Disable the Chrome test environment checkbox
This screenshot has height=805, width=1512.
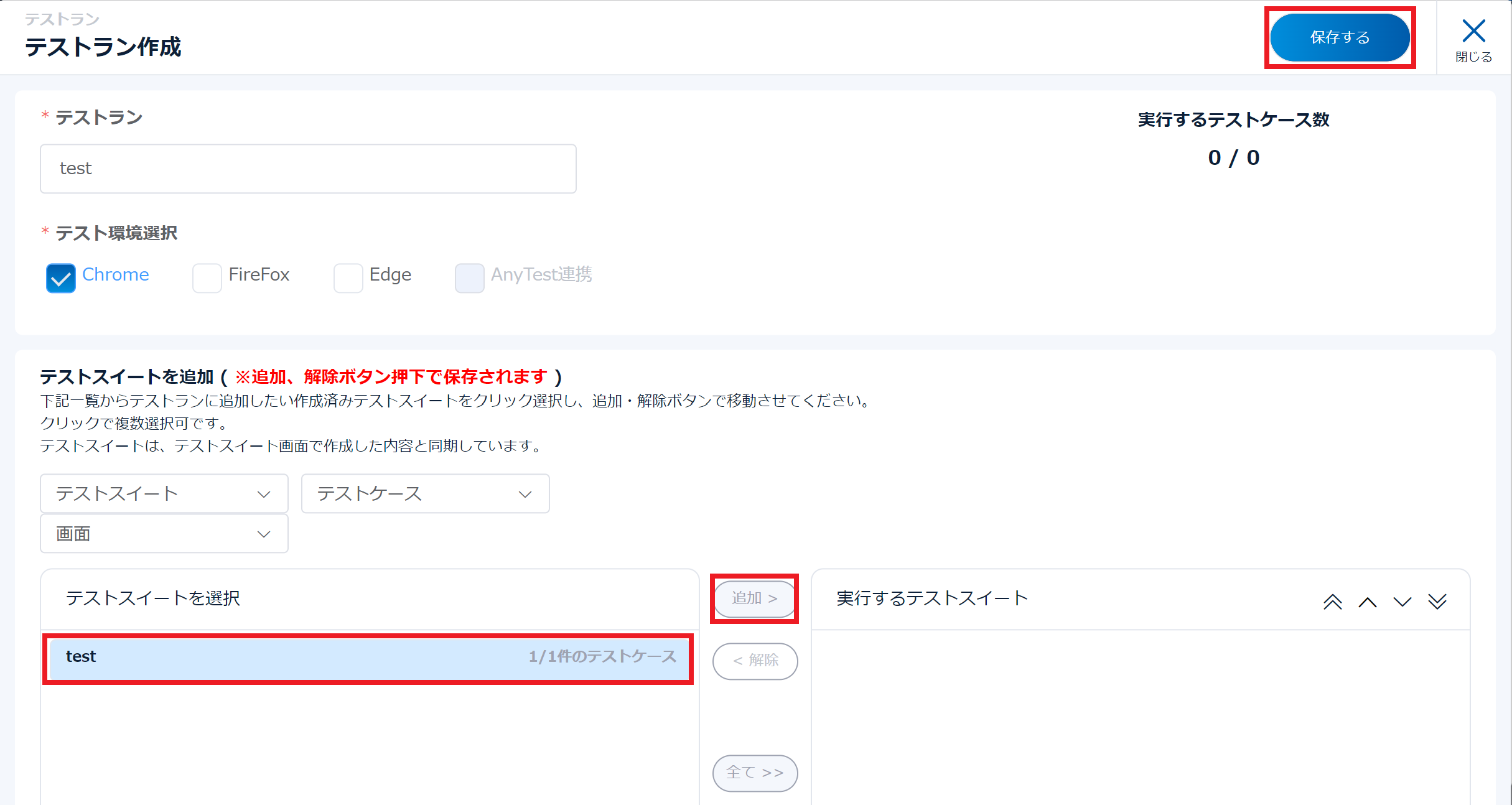60,278
